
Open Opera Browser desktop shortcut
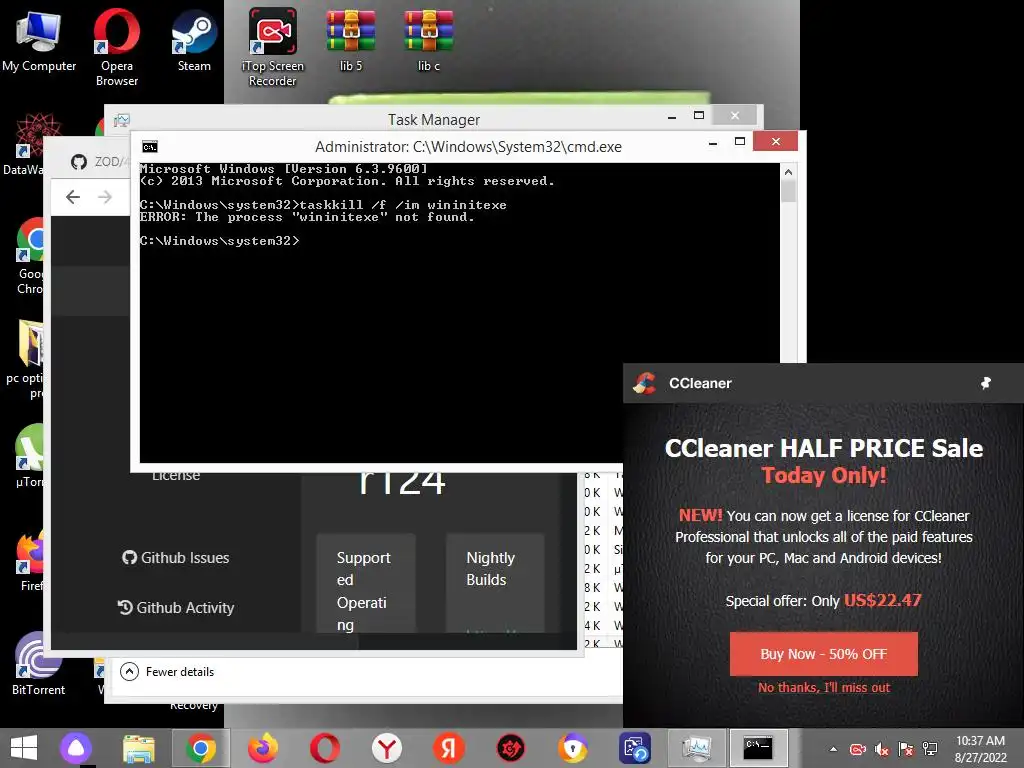coord(116,47)
